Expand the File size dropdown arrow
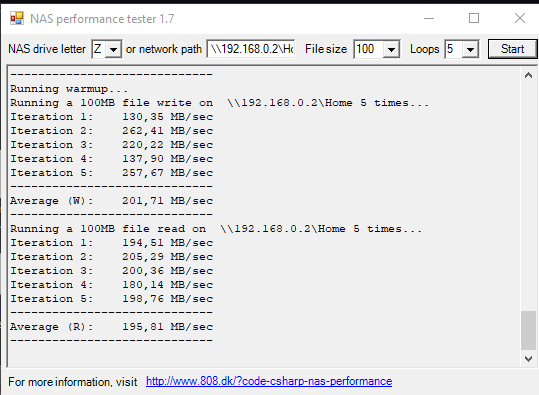This screenshot has height=395, width=539. coord(391,49)
